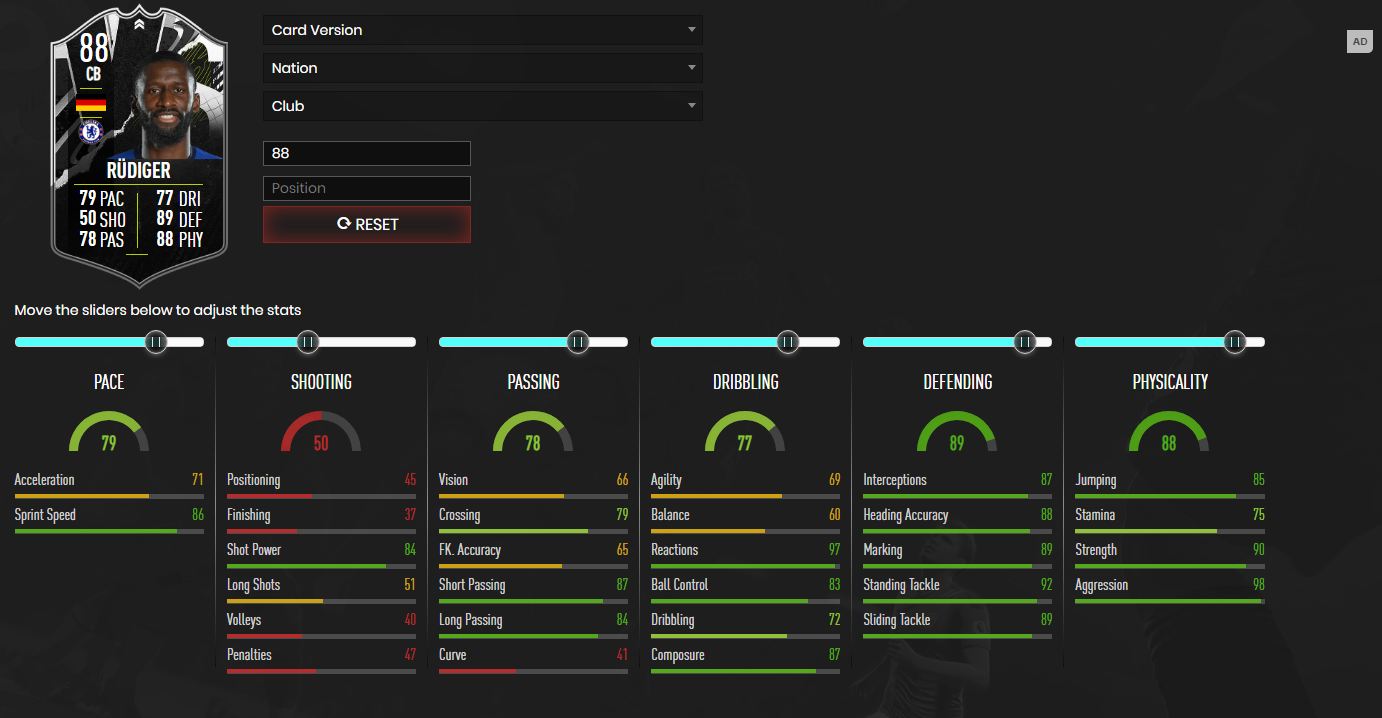
Task: Click the Composure stat label
Action: pyautogui.click(x=678, y=655)
